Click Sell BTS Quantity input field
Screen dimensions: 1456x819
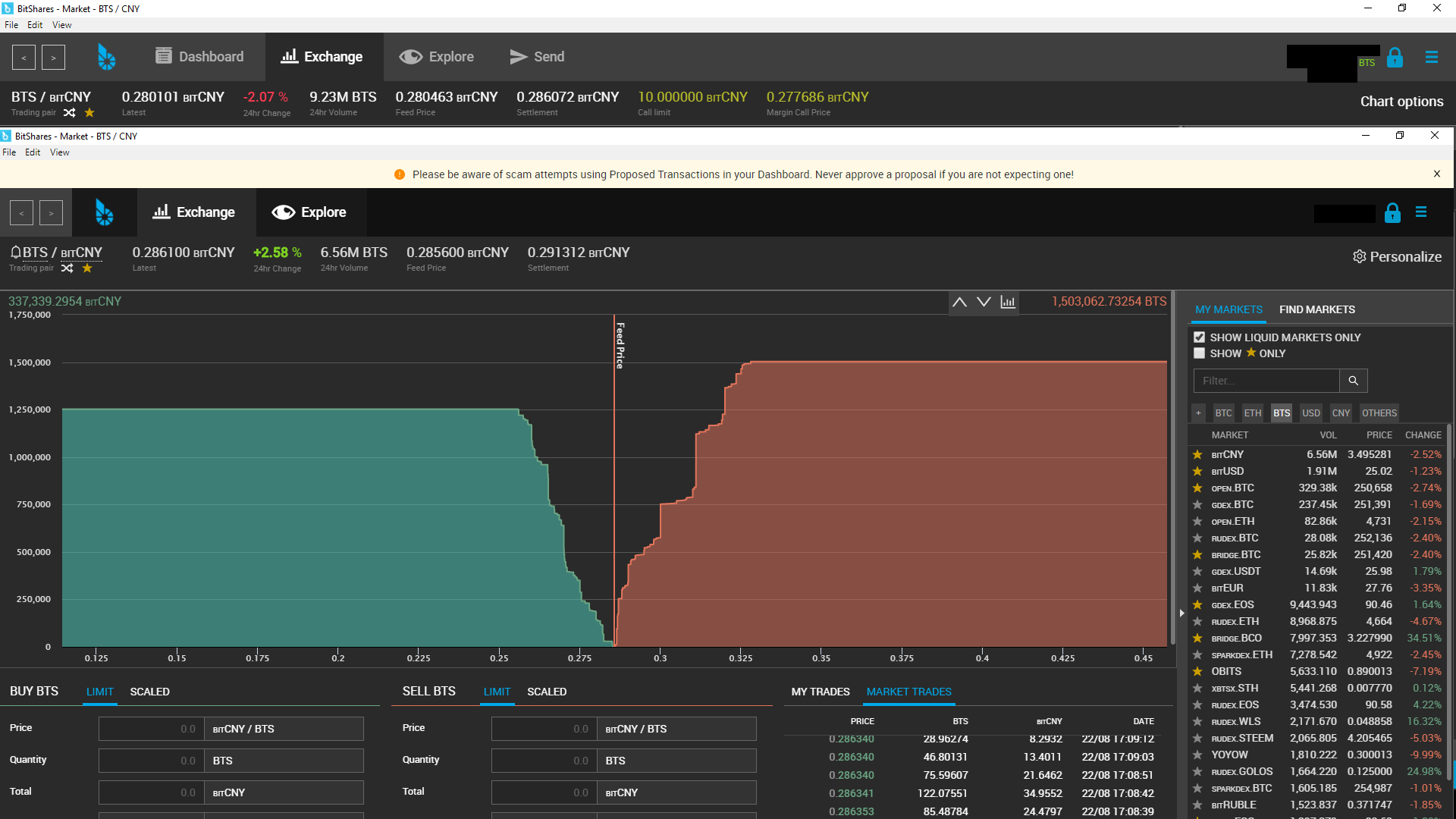coord(544,761)
